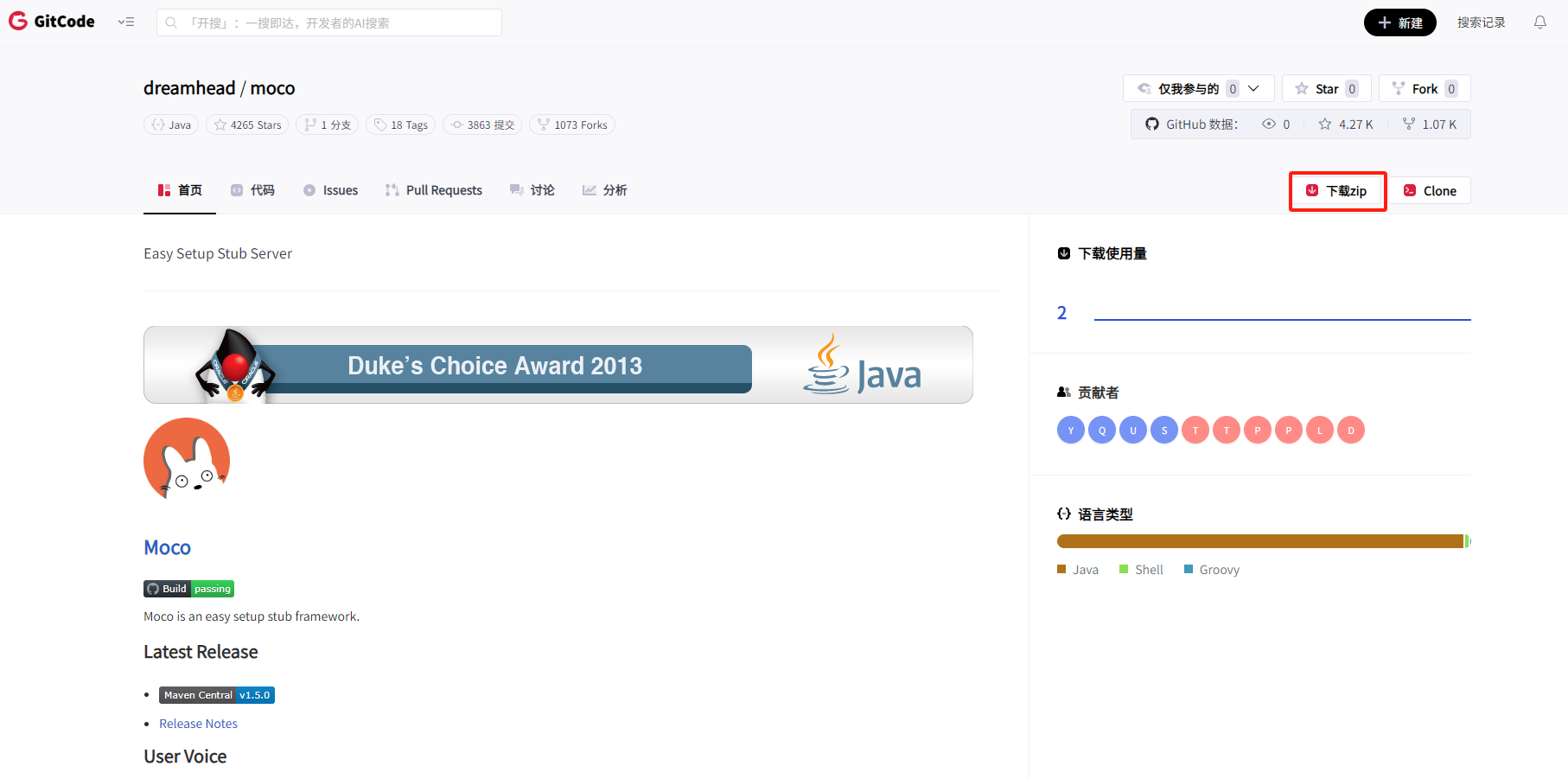
Task: Open the 讨论 discussions tab
Action: click(x=532, y=190)
